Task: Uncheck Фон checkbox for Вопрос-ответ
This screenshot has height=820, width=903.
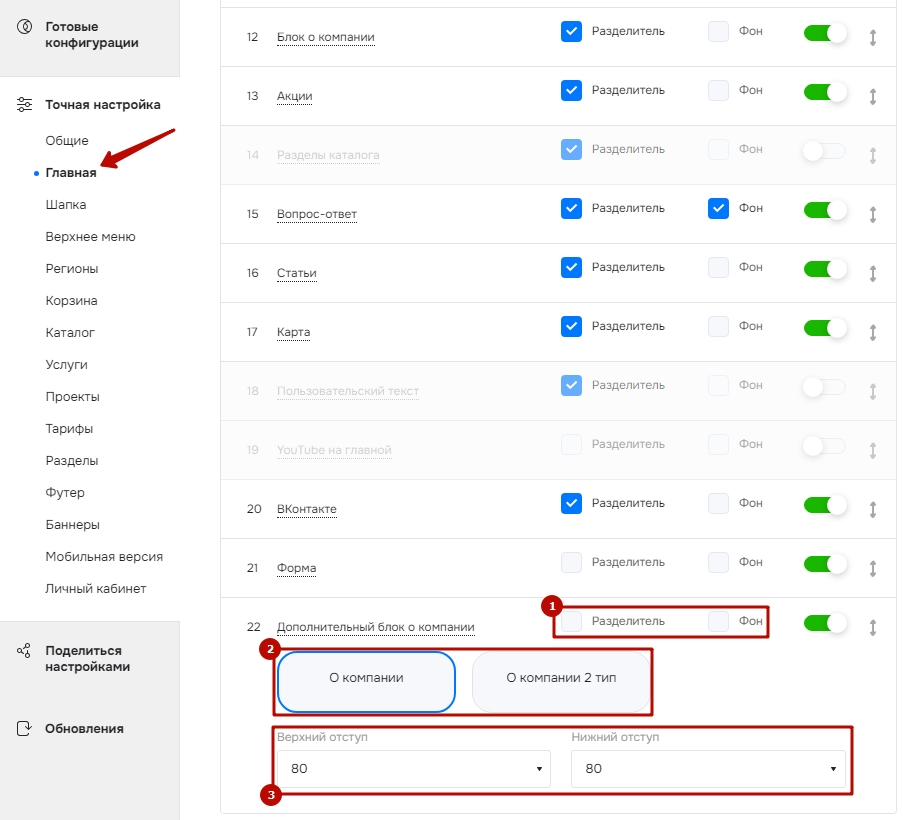Action: 718,208
